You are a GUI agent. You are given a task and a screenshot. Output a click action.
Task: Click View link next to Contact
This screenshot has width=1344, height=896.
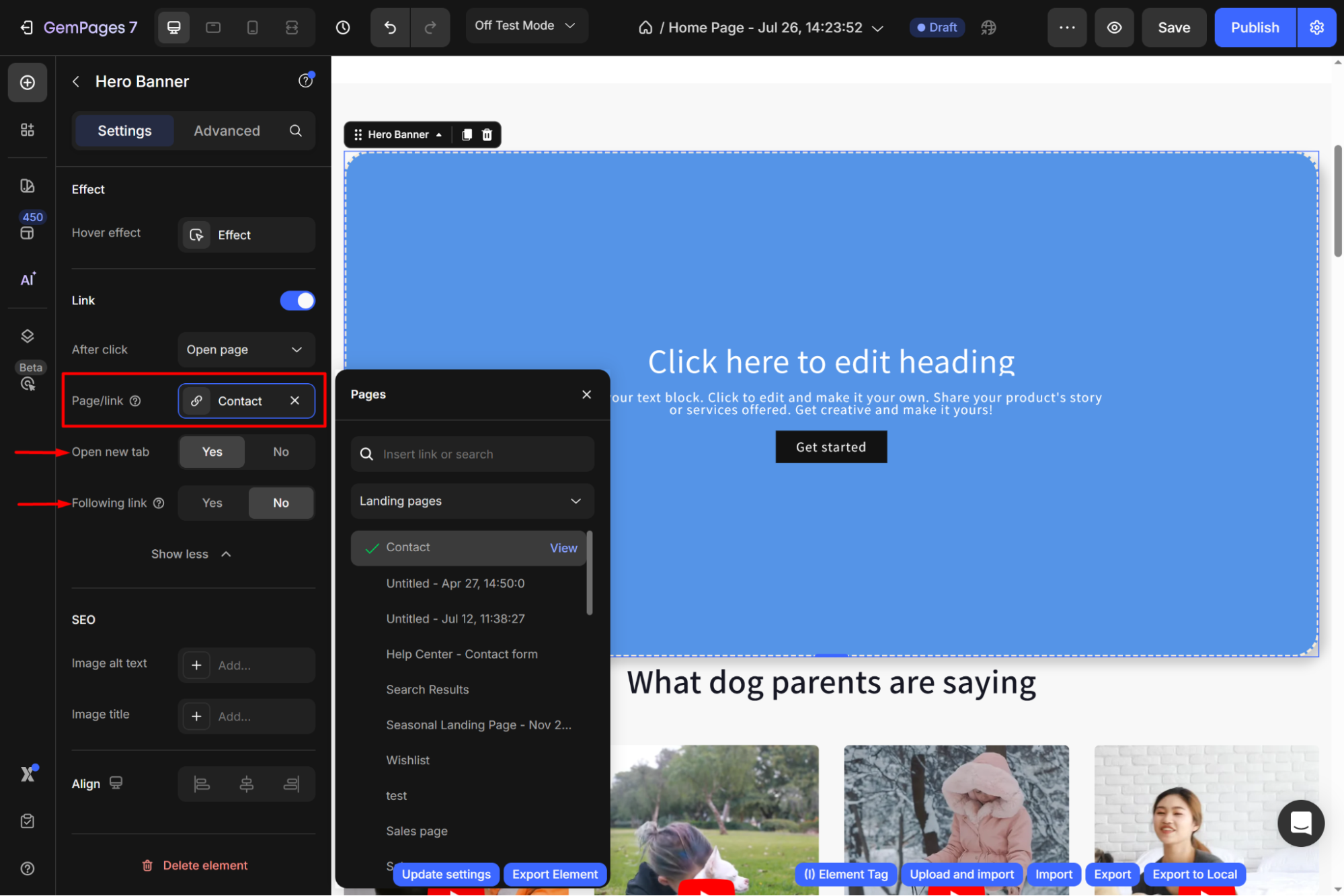[563, 548]
